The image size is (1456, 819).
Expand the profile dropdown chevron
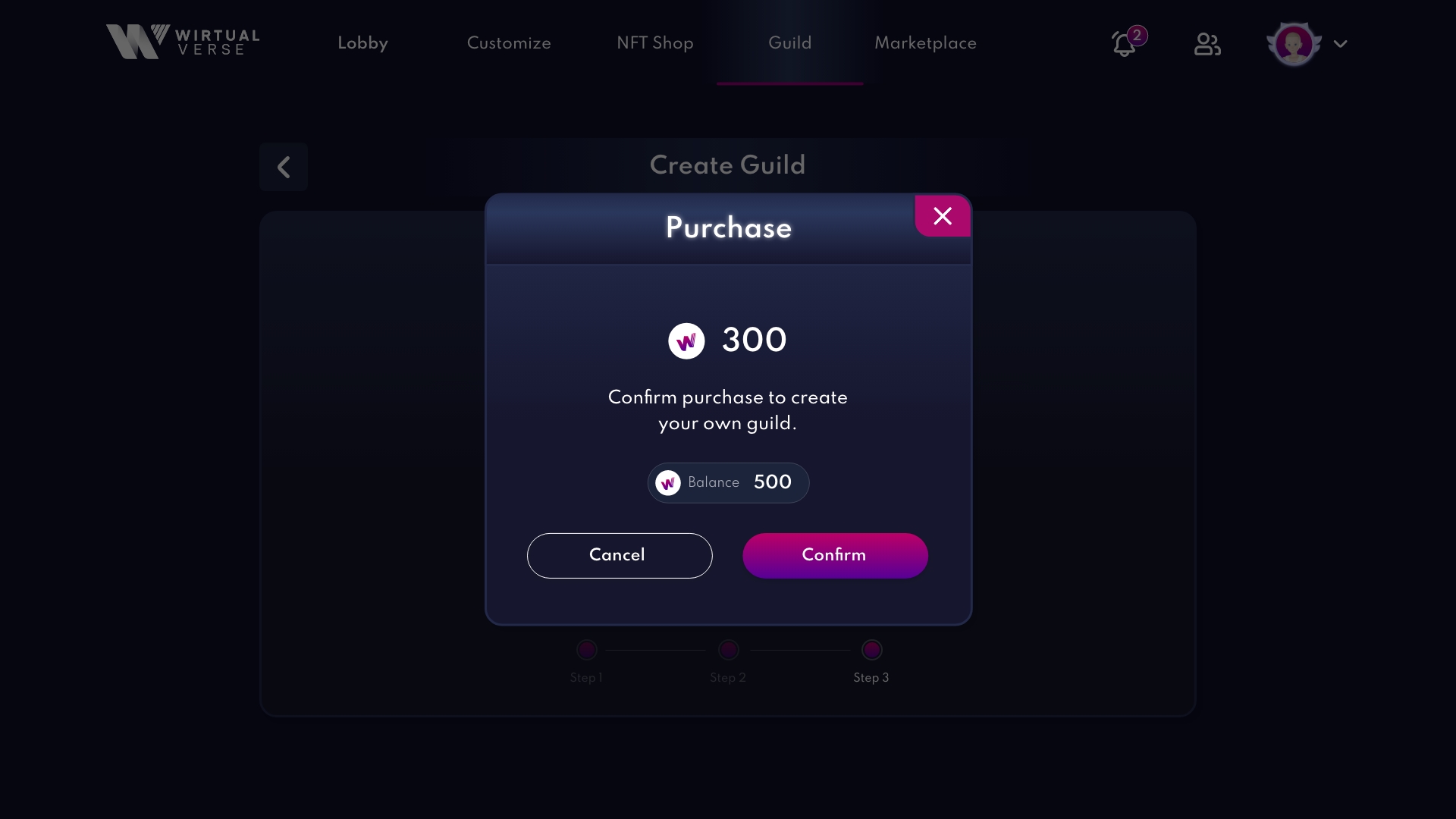1340,44
